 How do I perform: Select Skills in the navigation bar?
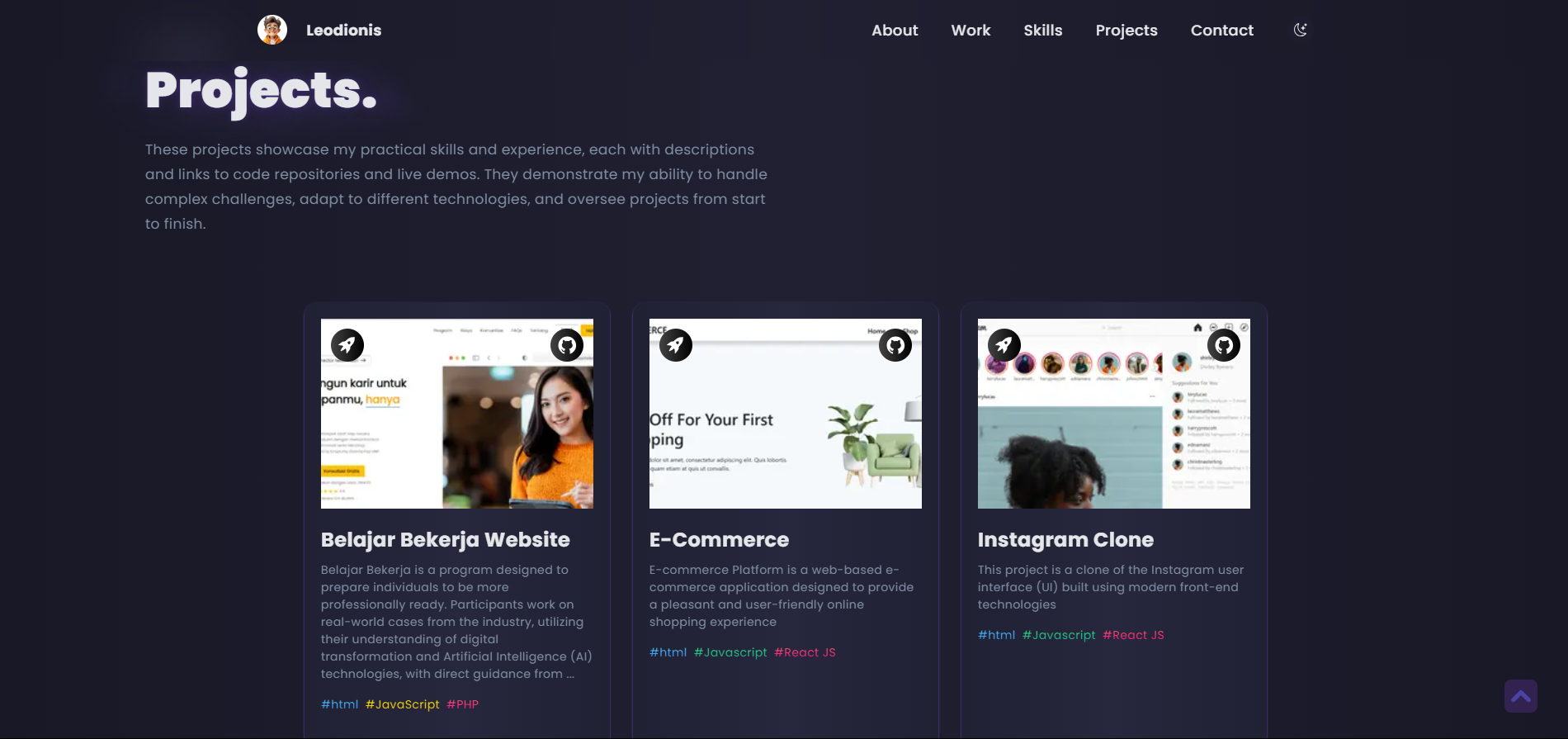(x=1042, y=31)
